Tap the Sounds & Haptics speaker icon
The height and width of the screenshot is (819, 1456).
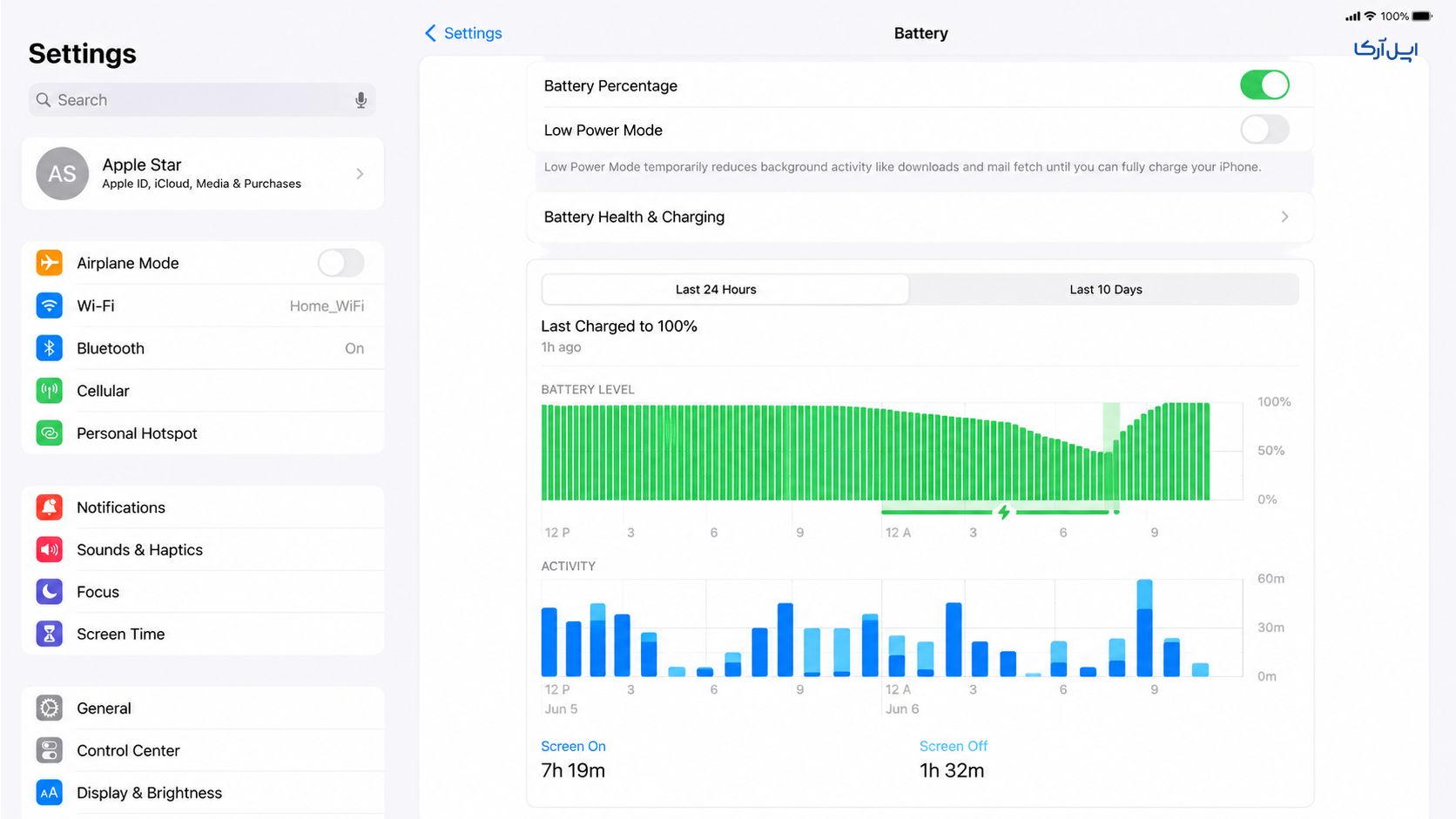(x=50, y=549)
